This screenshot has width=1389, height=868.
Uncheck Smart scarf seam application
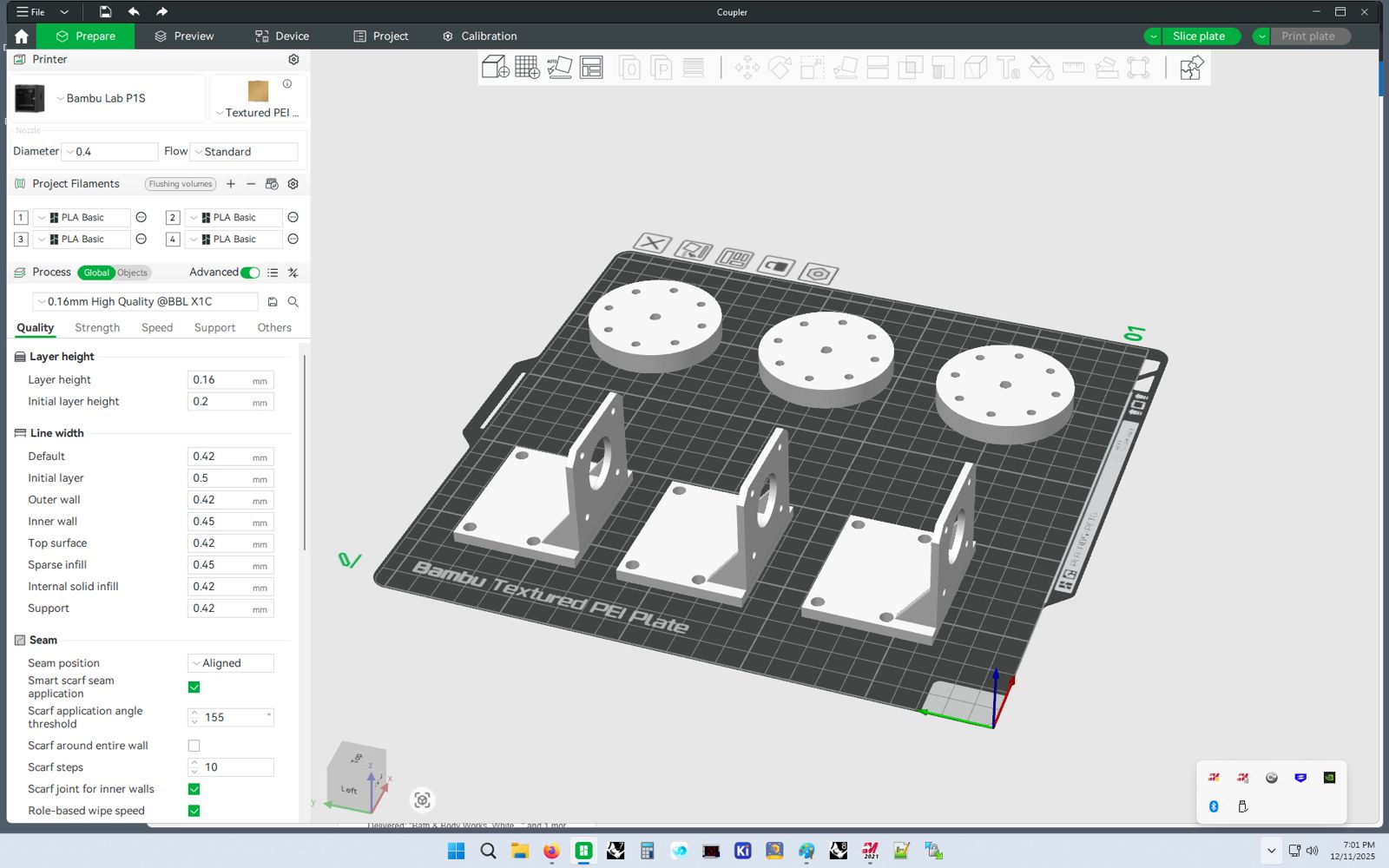194,687
